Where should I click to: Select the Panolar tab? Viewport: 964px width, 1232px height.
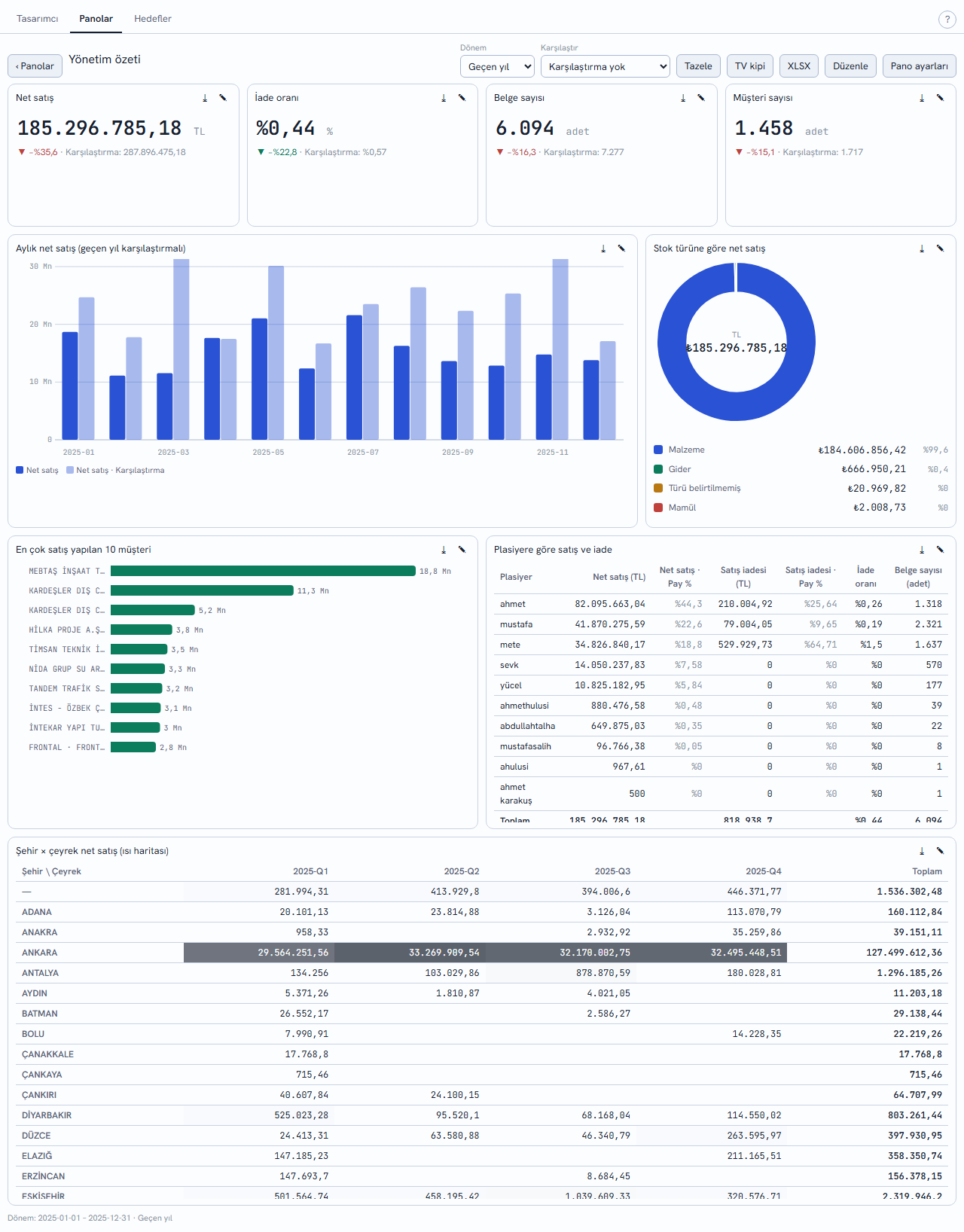coord(96,19)
